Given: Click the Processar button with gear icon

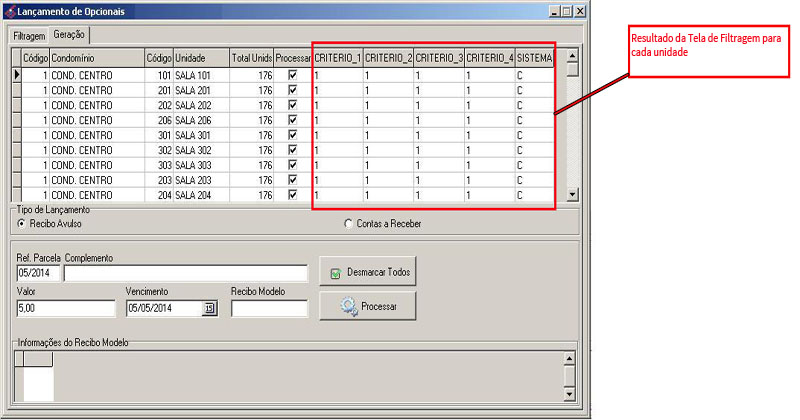Looking at the screenshot, I should (x=368, y=306).
